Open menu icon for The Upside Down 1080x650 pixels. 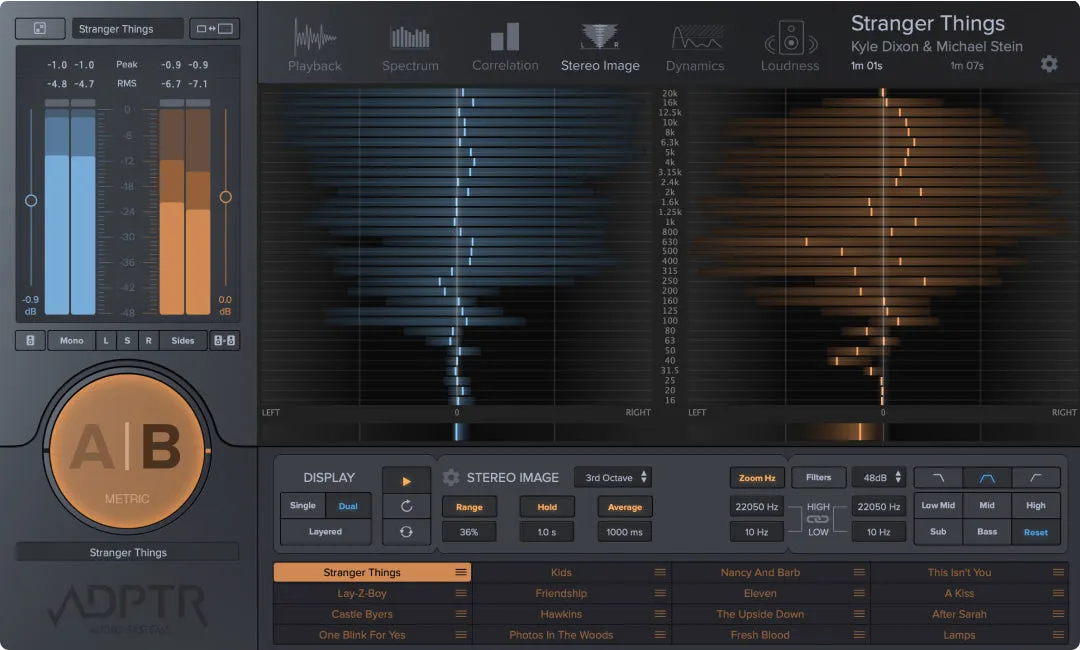point(859,614)
